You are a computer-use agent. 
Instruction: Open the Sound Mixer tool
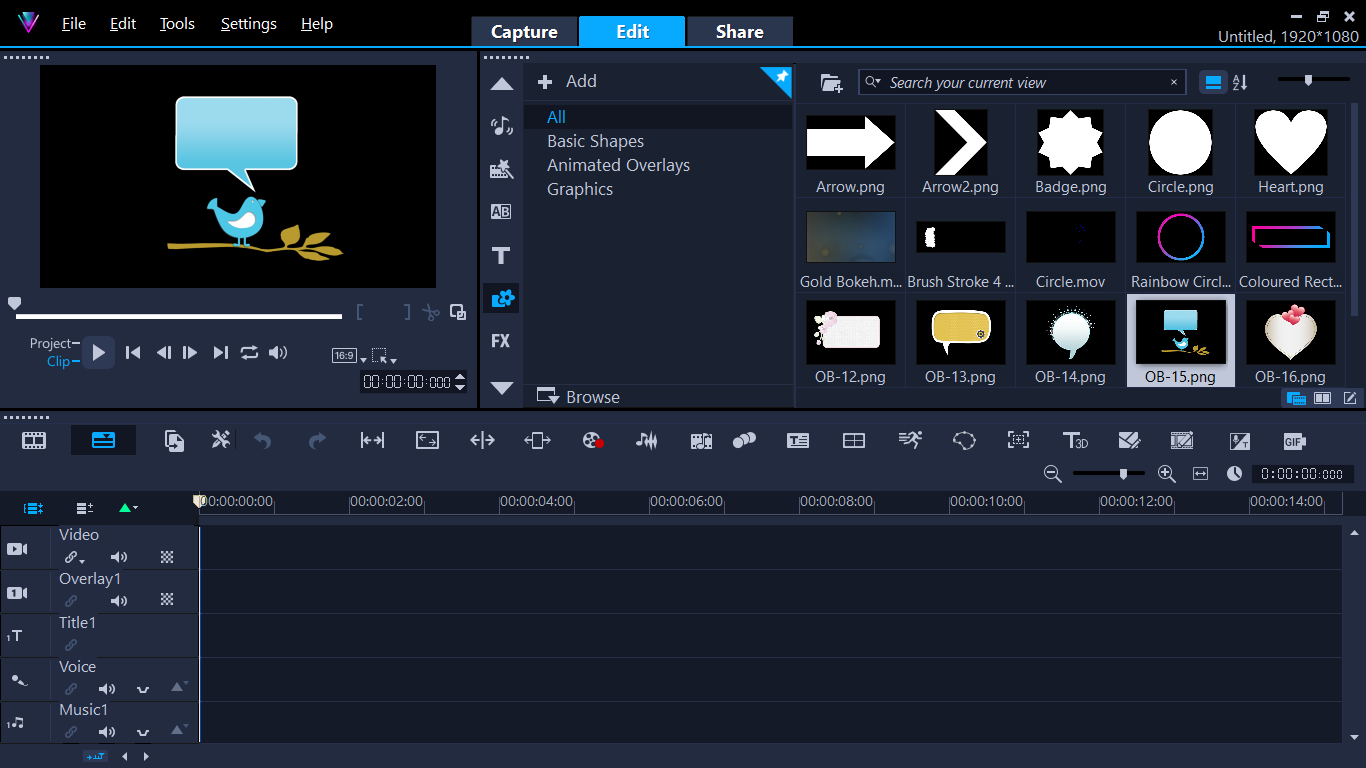tap(647, 441)
